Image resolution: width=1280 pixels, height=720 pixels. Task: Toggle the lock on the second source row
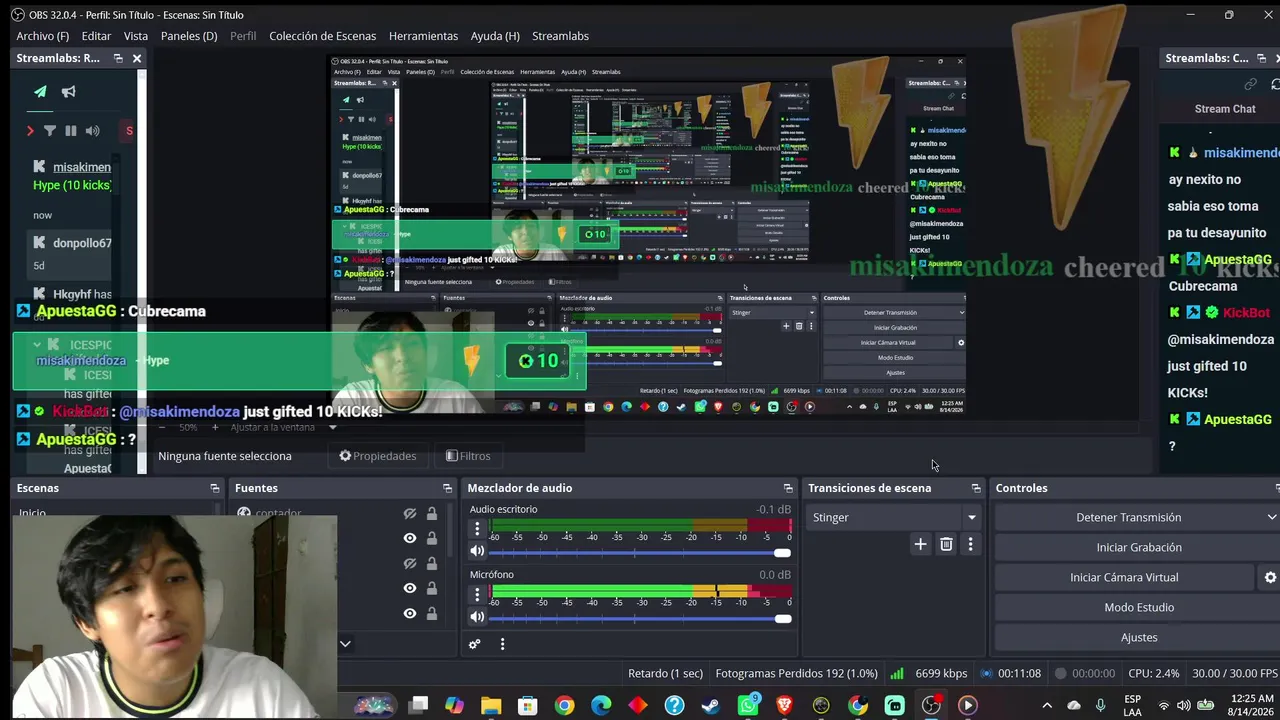coord(431,538)
